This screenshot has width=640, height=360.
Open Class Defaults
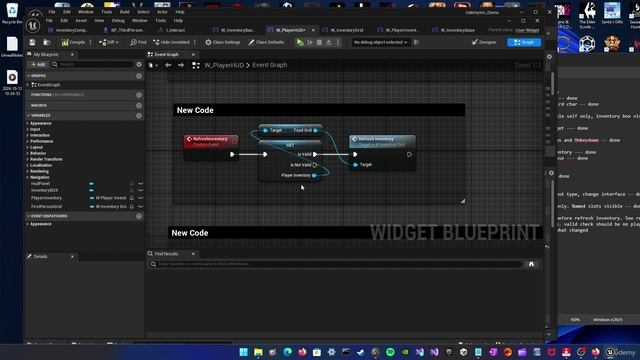tap(266, 42)
